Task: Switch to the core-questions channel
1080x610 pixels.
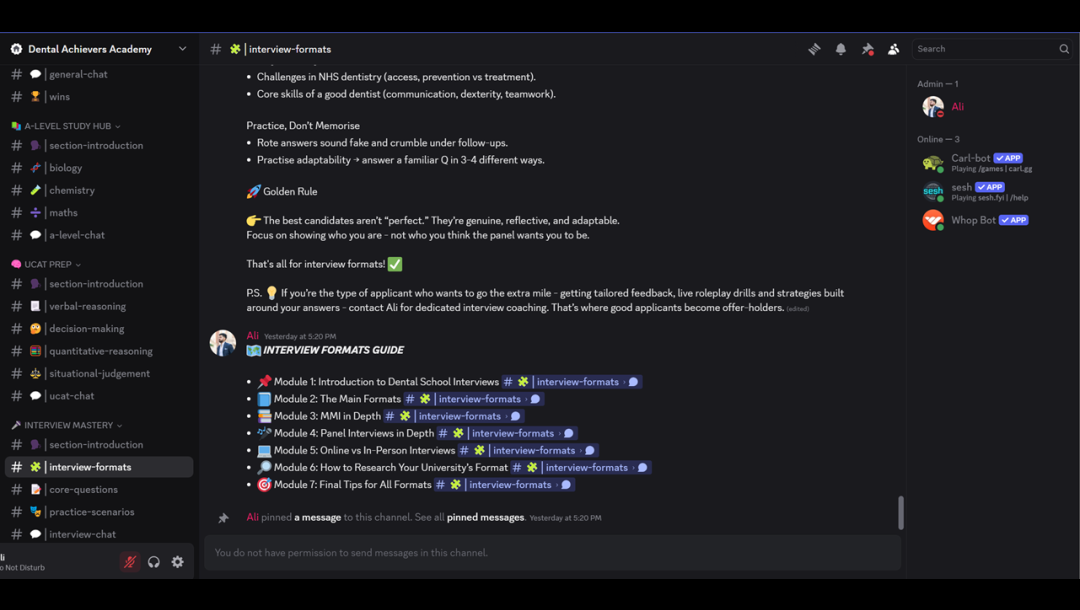Action: tap(99, 490)
